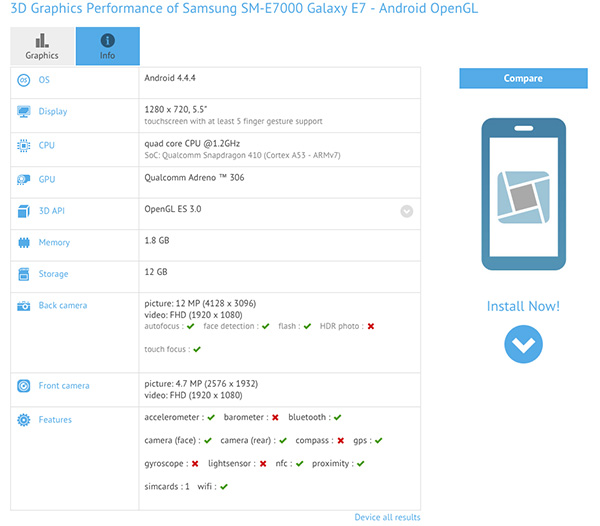Click the picture: 4.7 MP (2576 x 1932) text
The image size is (600, 526).
click(x=201, y=384)
